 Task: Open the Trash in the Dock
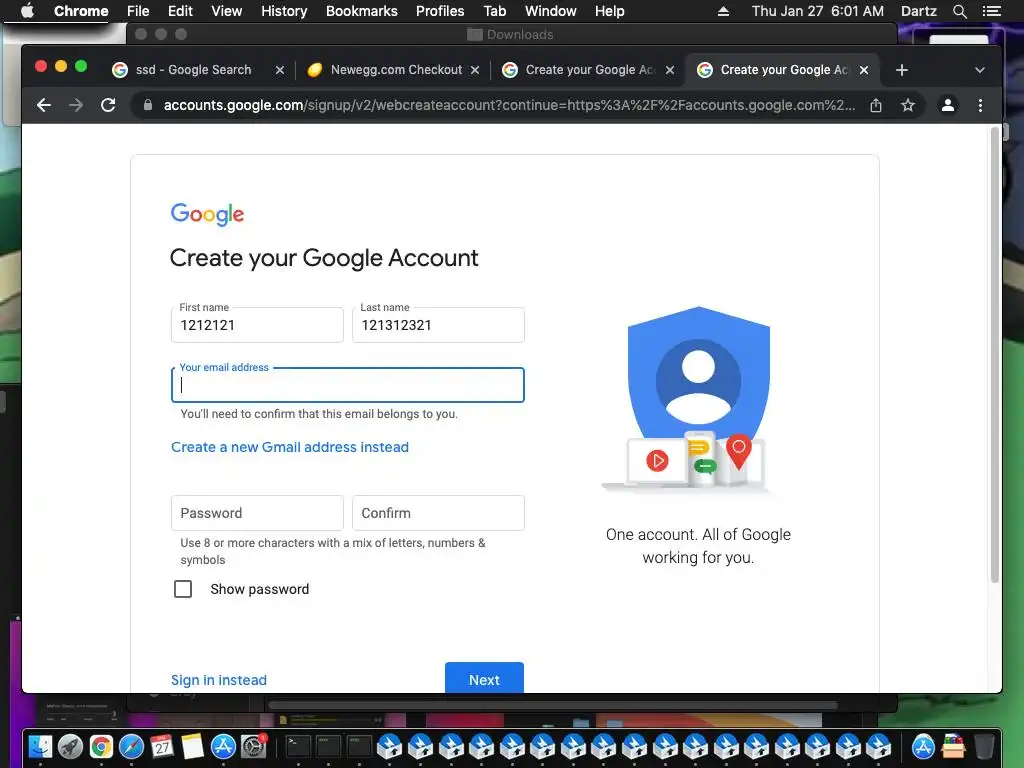(984, 746)
